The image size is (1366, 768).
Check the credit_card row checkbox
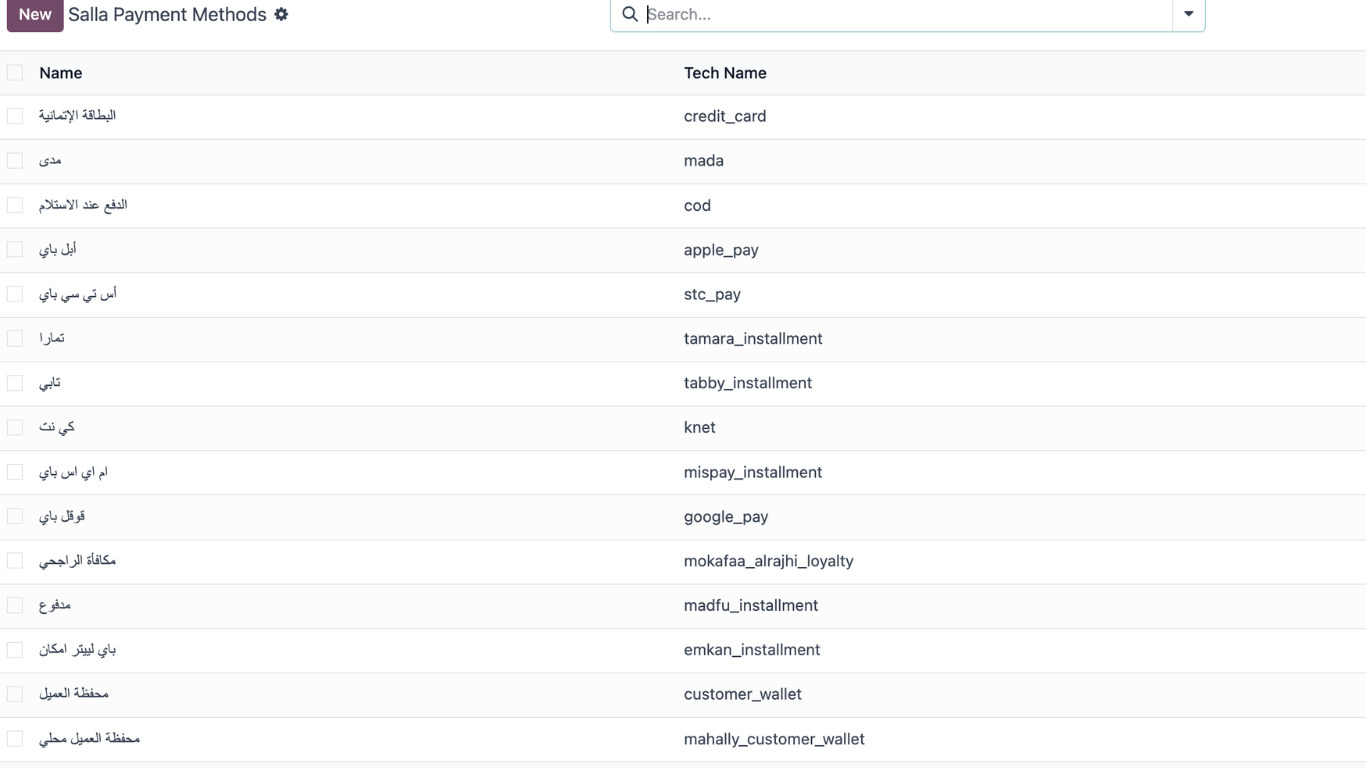15,116
